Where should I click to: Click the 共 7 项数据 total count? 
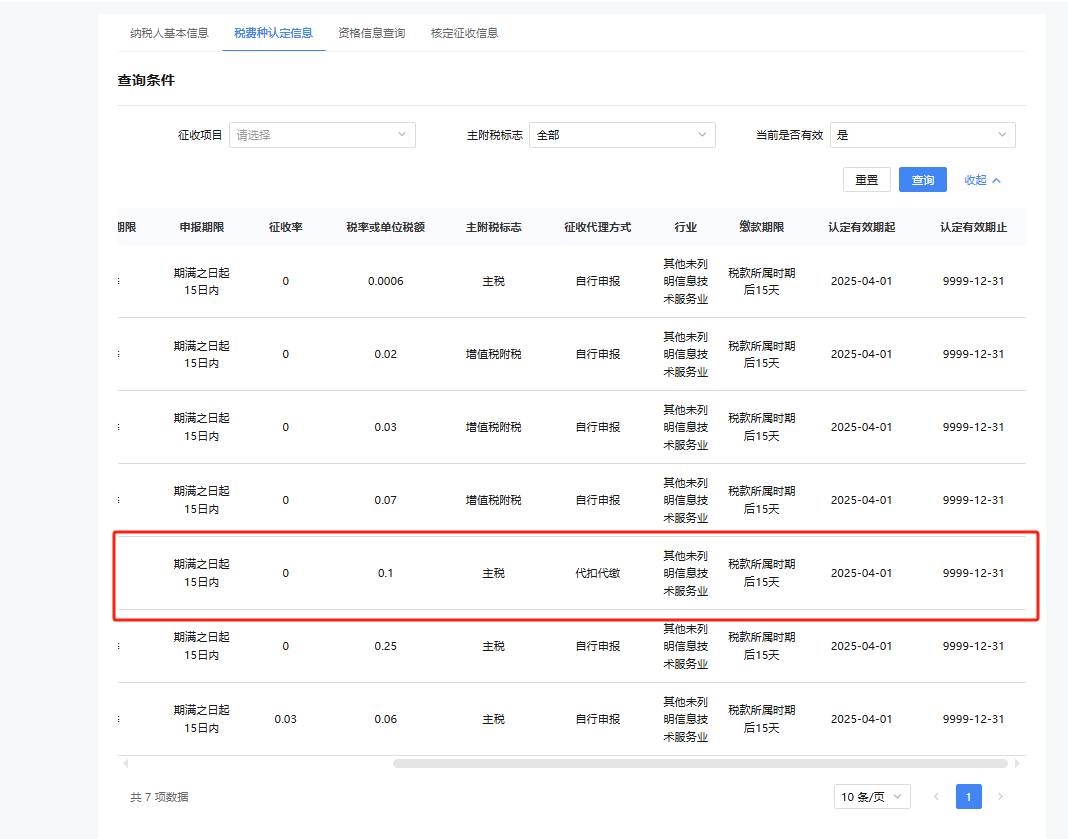(159, 797)
